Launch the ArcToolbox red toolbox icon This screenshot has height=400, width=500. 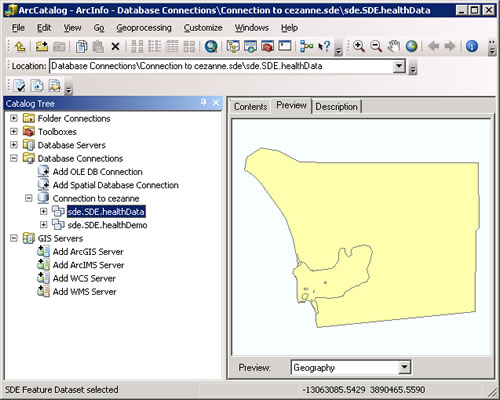coord(267,46)
